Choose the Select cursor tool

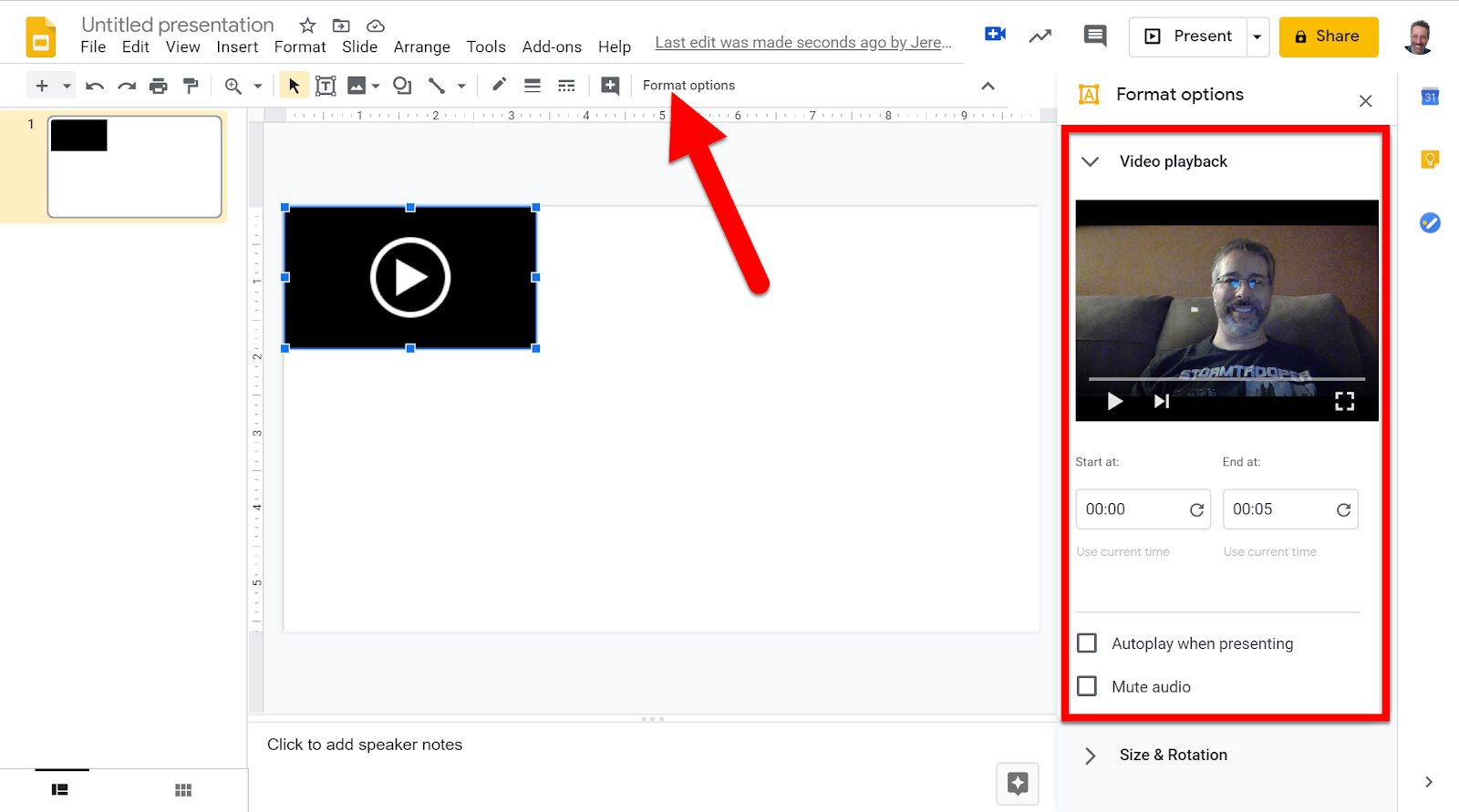(x=294, y=86)
